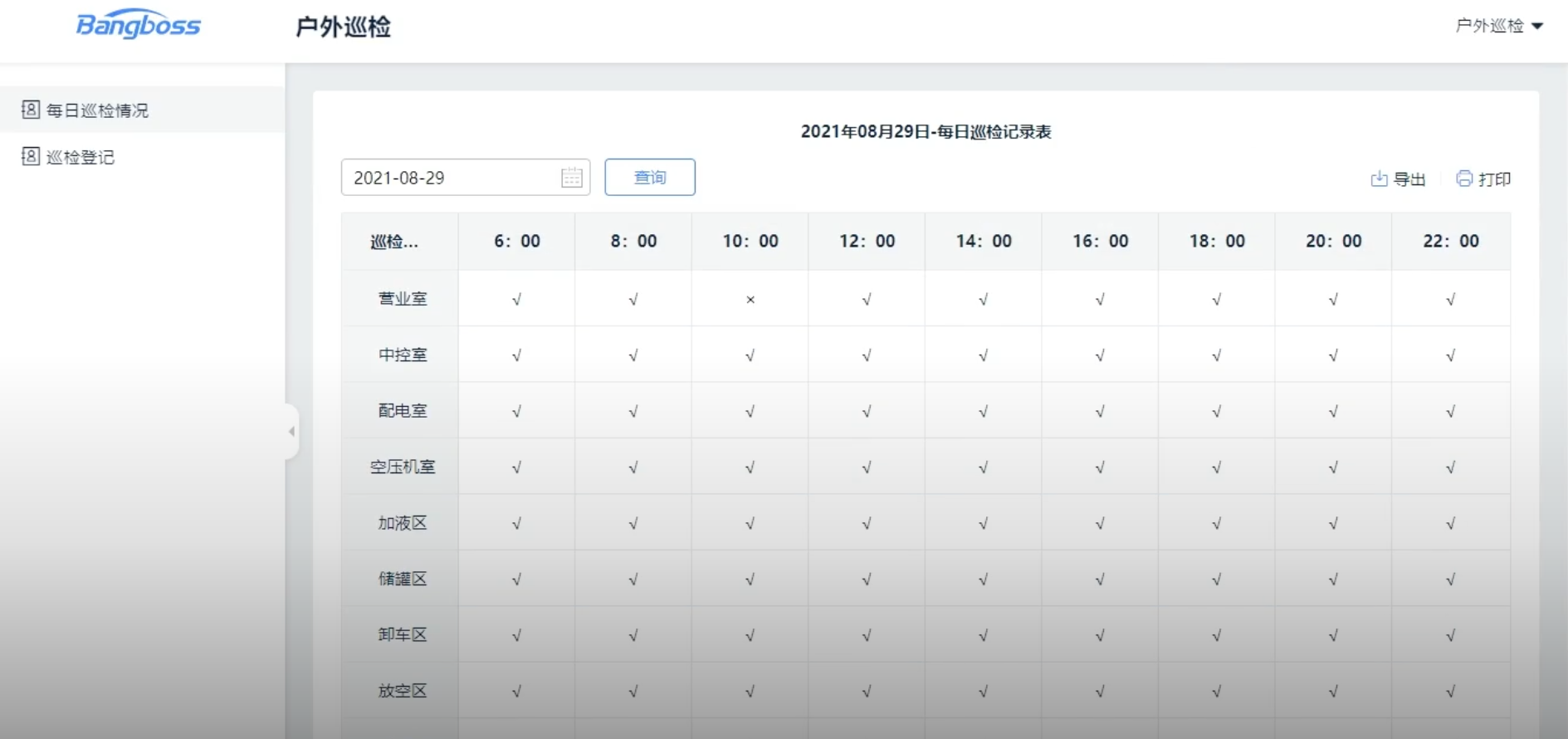Click the 导出 export link
This screenshot has width=1568, height=739.
pyautogui.click(x=1409, y=179)
